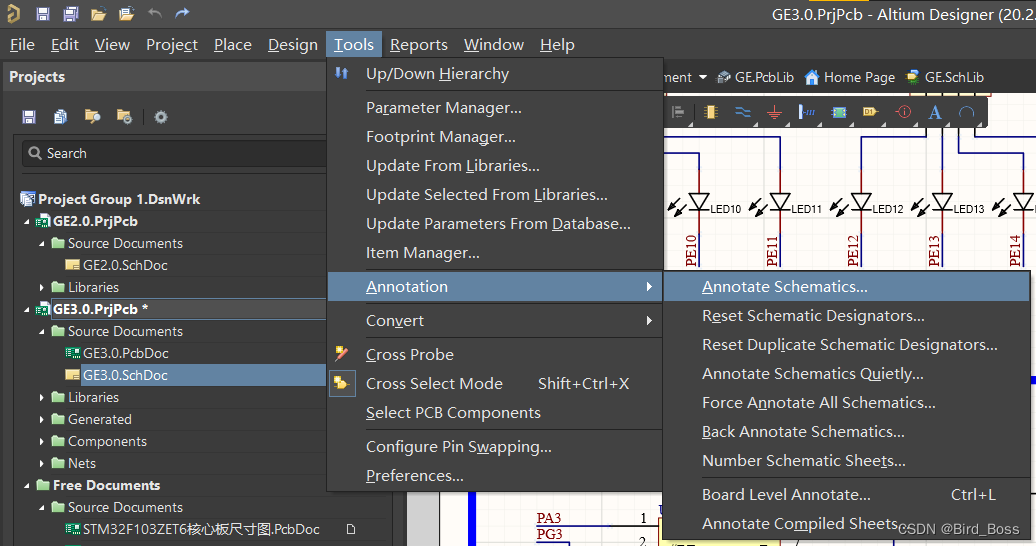Viewport: 1036px width, 546px height.
Task: Choose Footprint Manager... entry
Action: [495, 137]
